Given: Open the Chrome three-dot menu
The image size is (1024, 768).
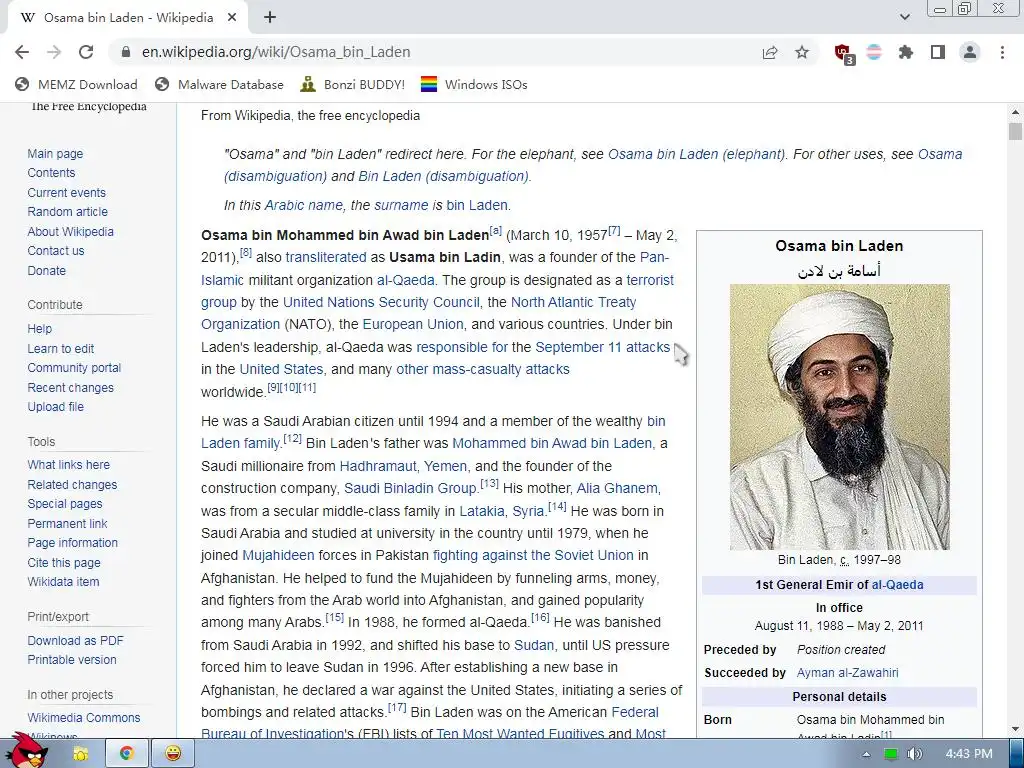Looking at the screenshot, I should [x=1002, y=52].
